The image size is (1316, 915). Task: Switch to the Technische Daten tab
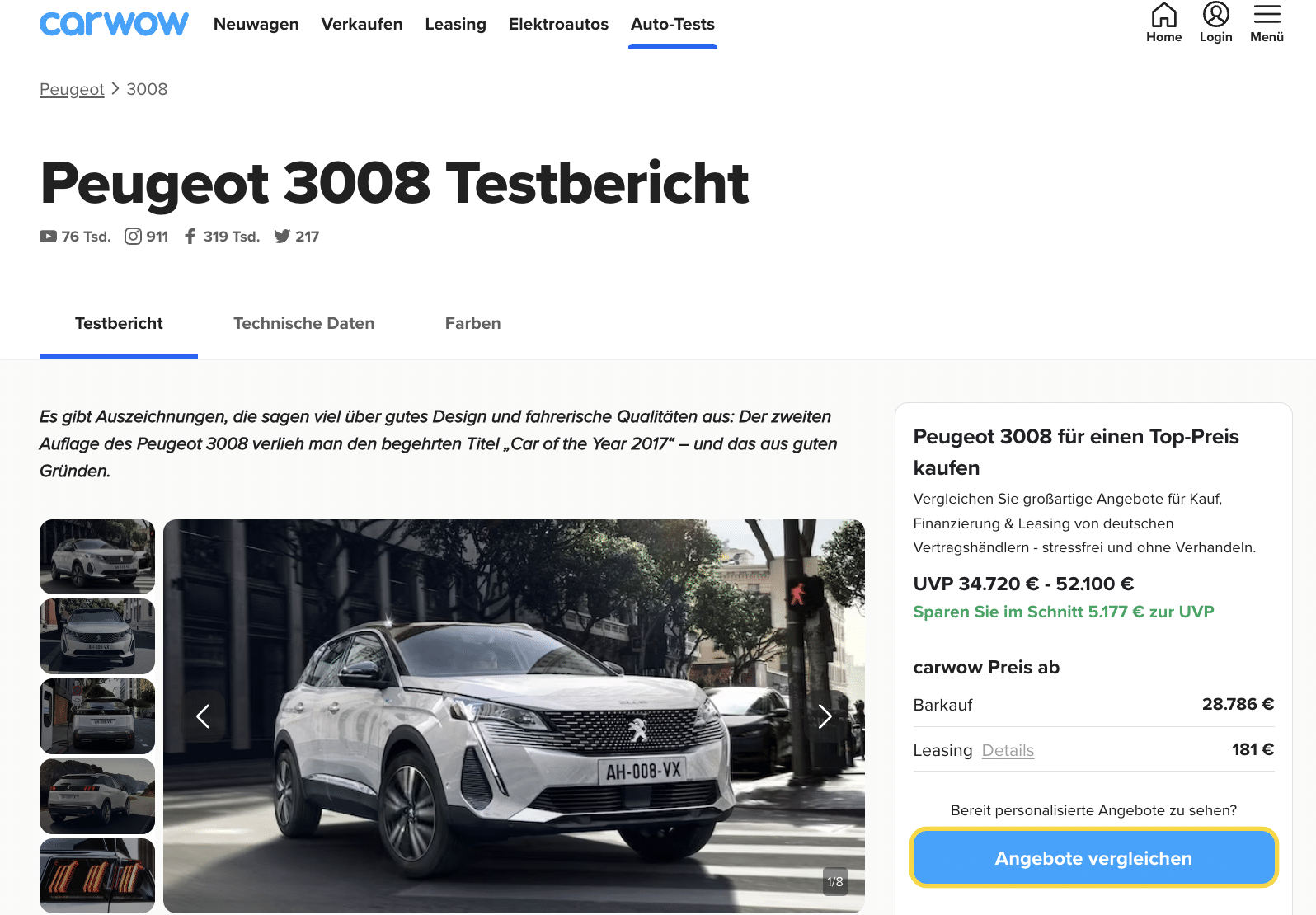[303, 323]
